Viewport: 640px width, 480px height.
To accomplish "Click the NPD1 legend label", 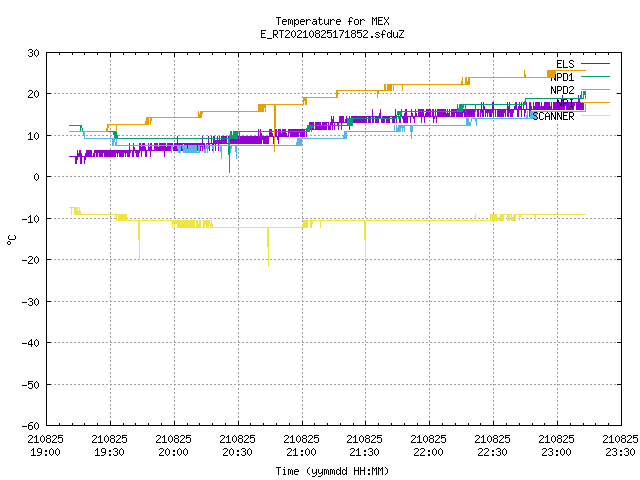I will [562, 77].
